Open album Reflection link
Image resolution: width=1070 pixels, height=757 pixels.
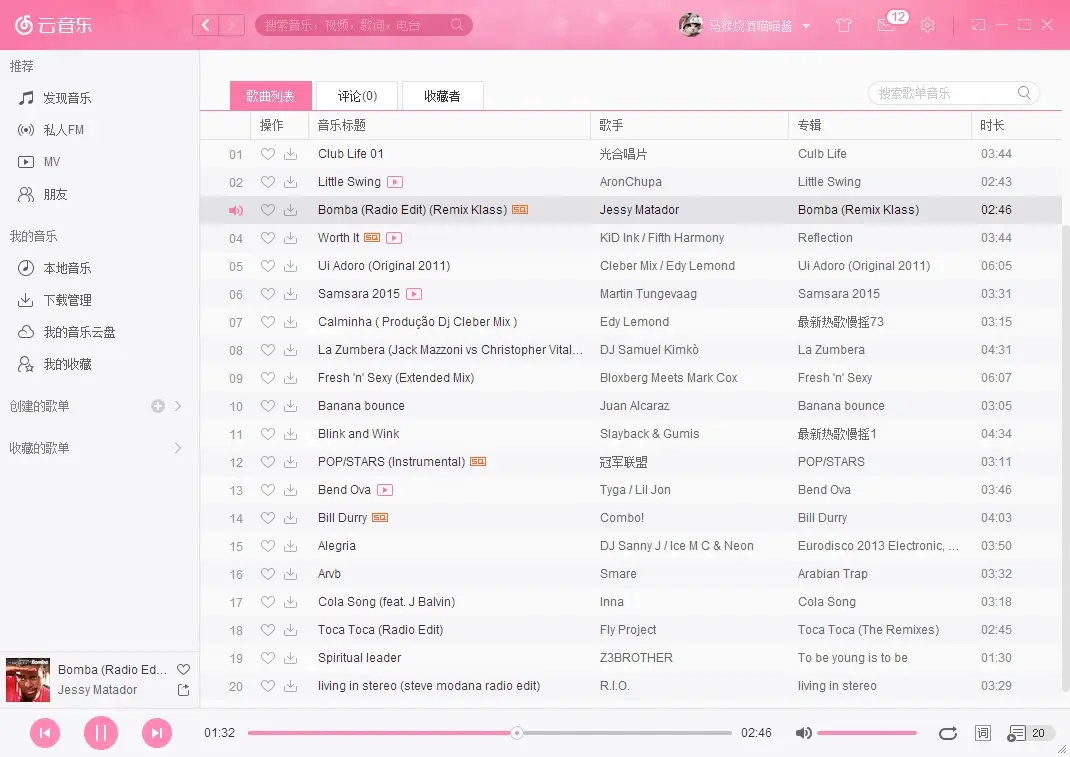pyautogui.click(x=825, y=238)
